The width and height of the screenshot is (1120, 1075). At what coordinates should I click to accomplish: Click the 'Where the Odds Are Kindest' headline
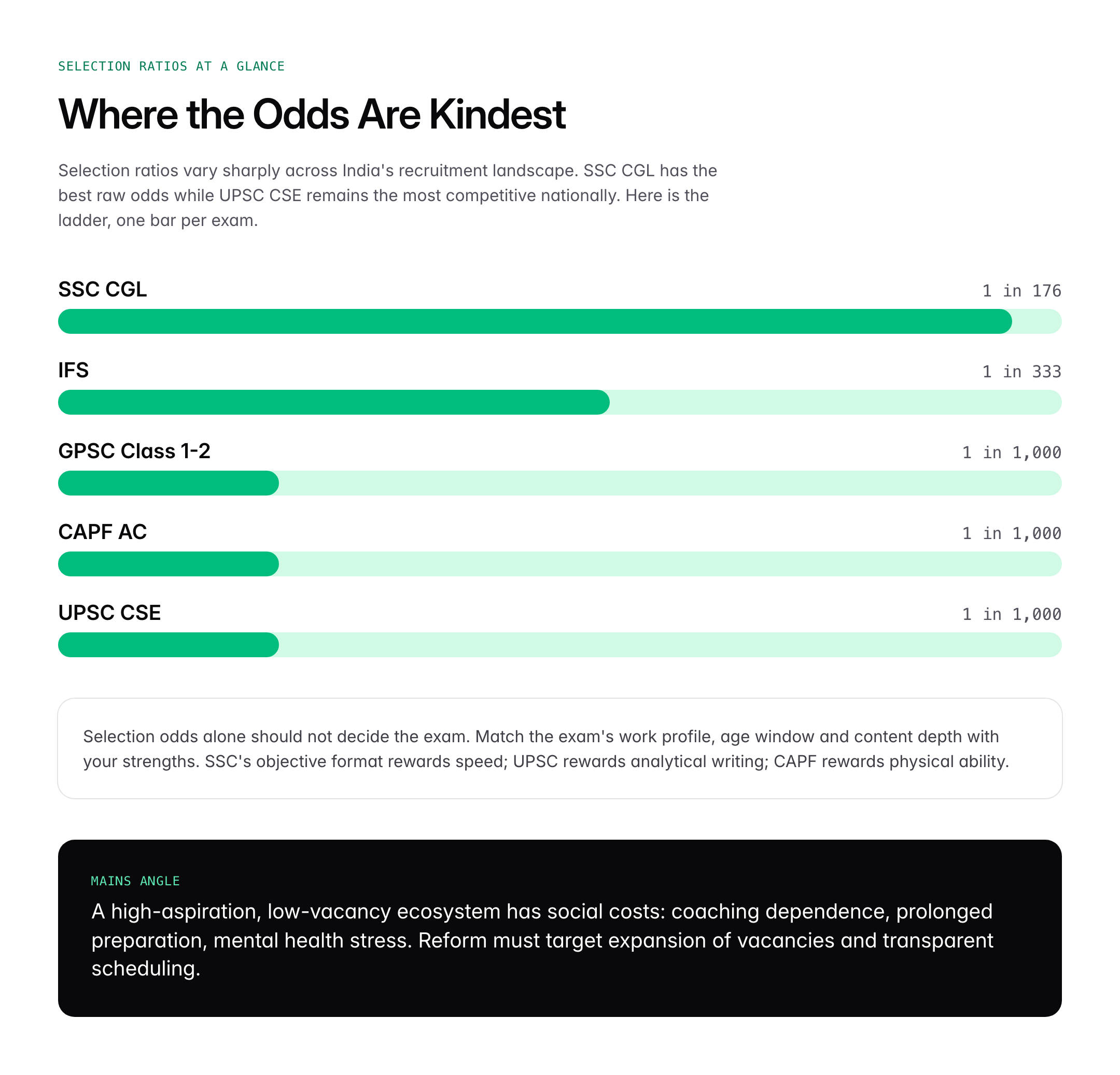pos(312,114)
